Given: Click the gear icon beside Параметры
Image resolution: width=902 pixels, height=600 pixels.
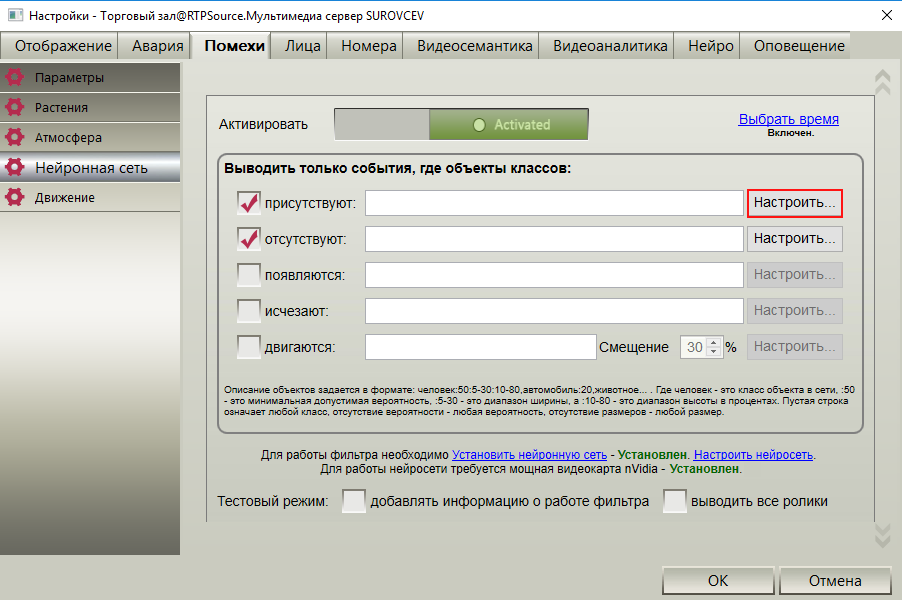Looking at the screenshot, I should pyautogui.click(x=14, y=77).
